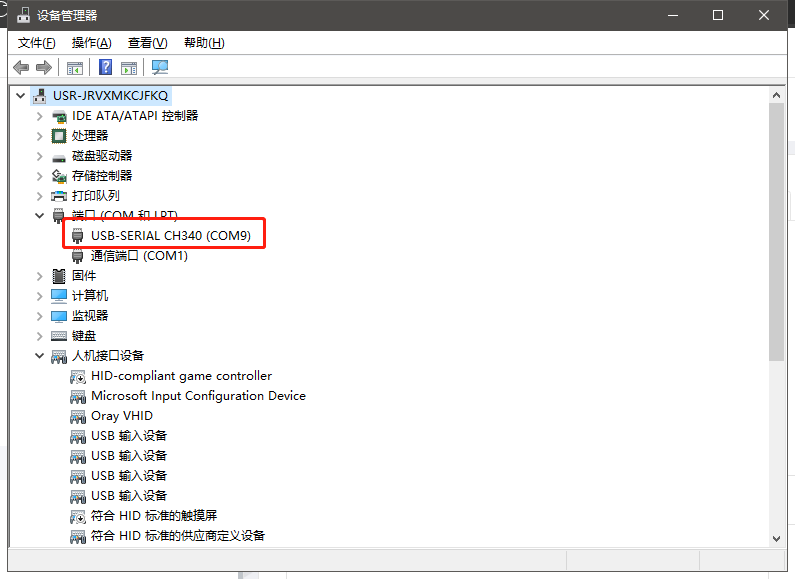The height and width of the screenshot is (579, 795).
Task: Click the Device Manager title bar icon
Action: tap(23, 15)
